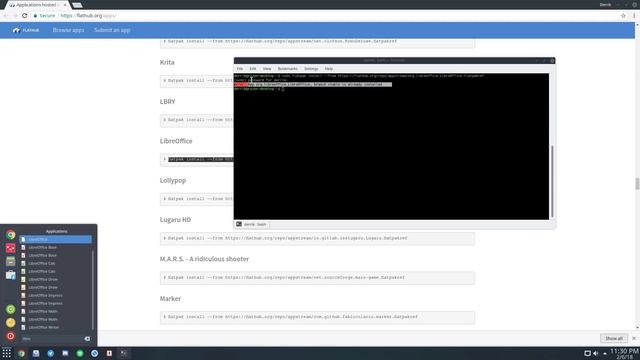The image size is (640, 360).
Task: Reload the Flathub page in Chrome
Action: coord(24,16)
